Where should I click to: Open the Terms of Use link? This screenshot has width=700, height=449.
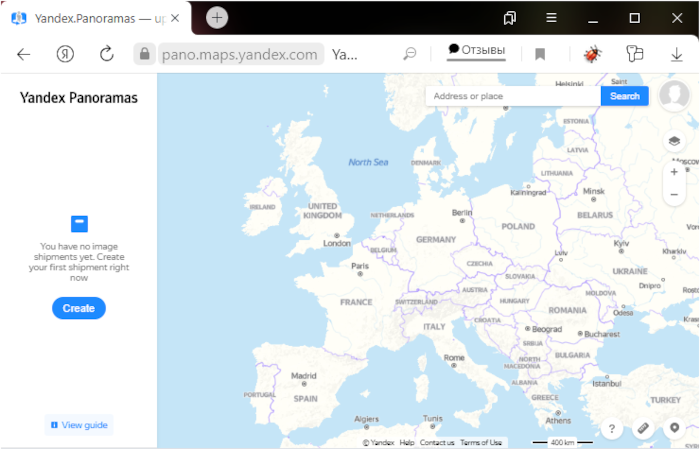481,442
